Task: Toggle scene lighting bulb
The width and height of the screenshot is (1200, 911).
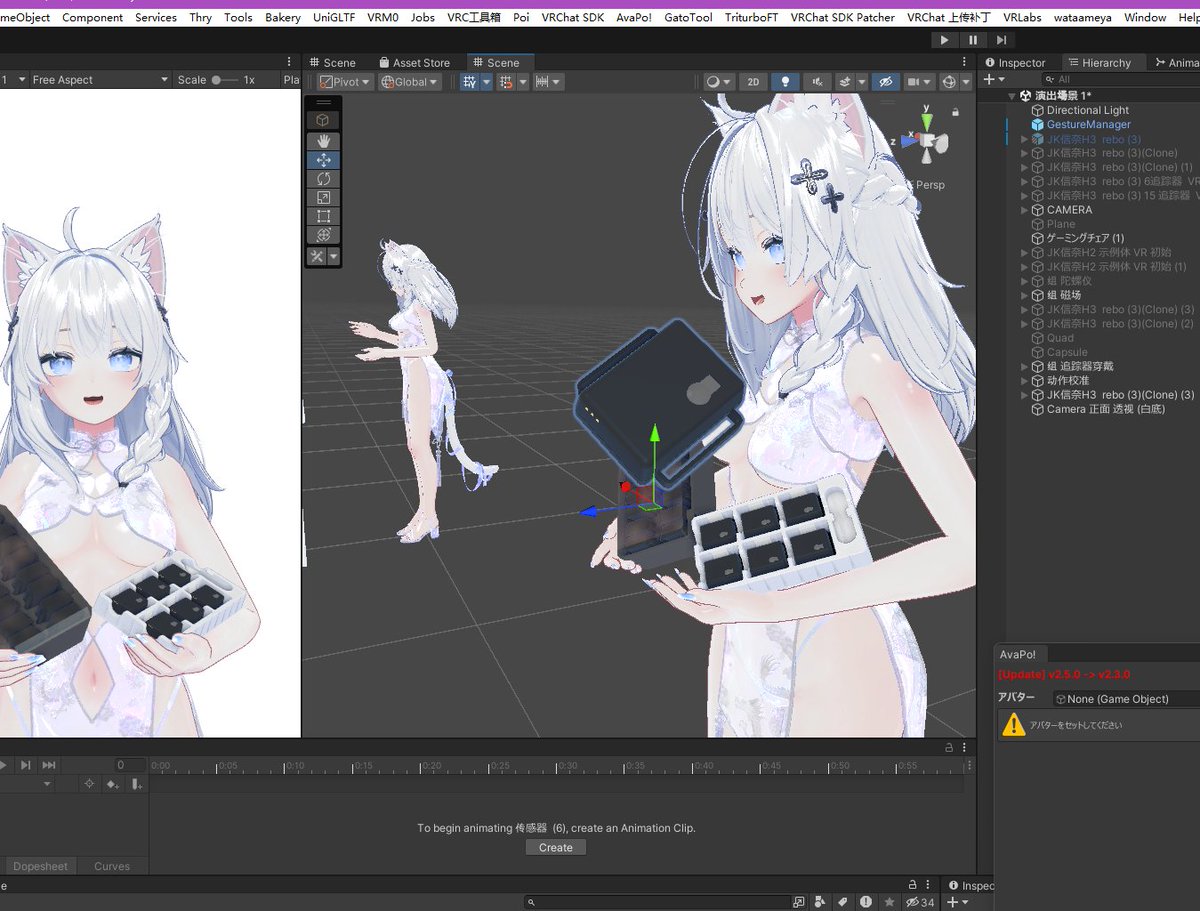Action: point(786,82)
